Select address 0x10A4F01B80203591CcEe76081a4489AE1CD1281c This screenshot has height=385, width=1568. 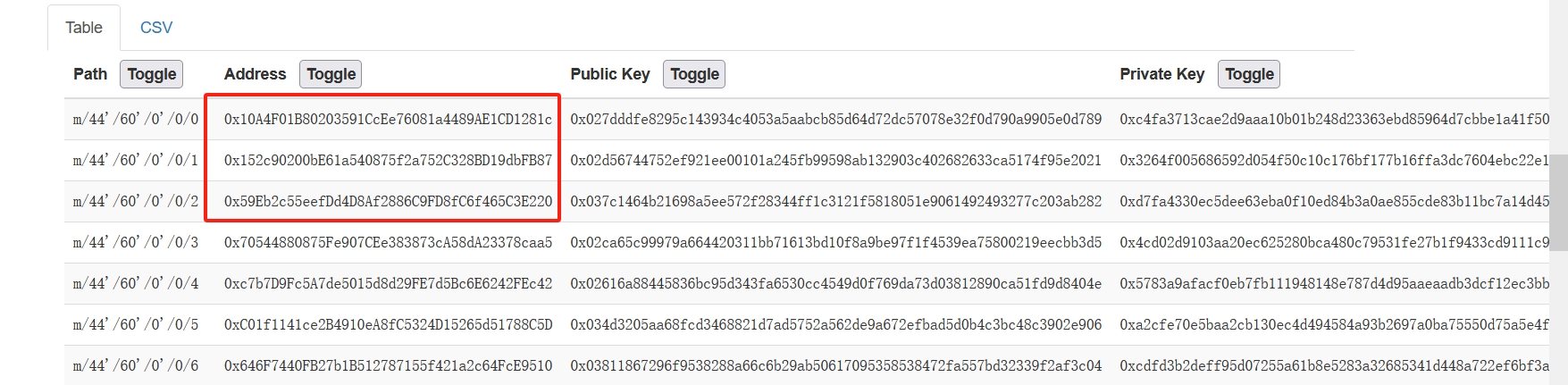click(388, 119)
